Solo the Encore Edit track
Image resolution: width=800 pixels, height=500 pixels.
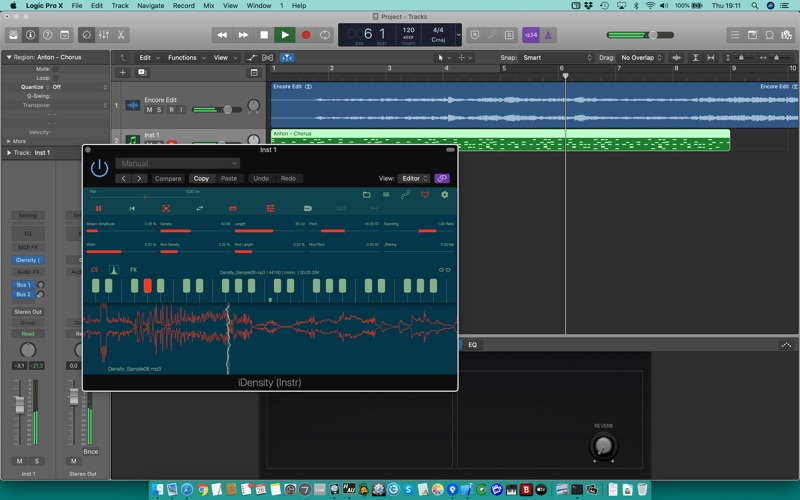pos(159,110)
